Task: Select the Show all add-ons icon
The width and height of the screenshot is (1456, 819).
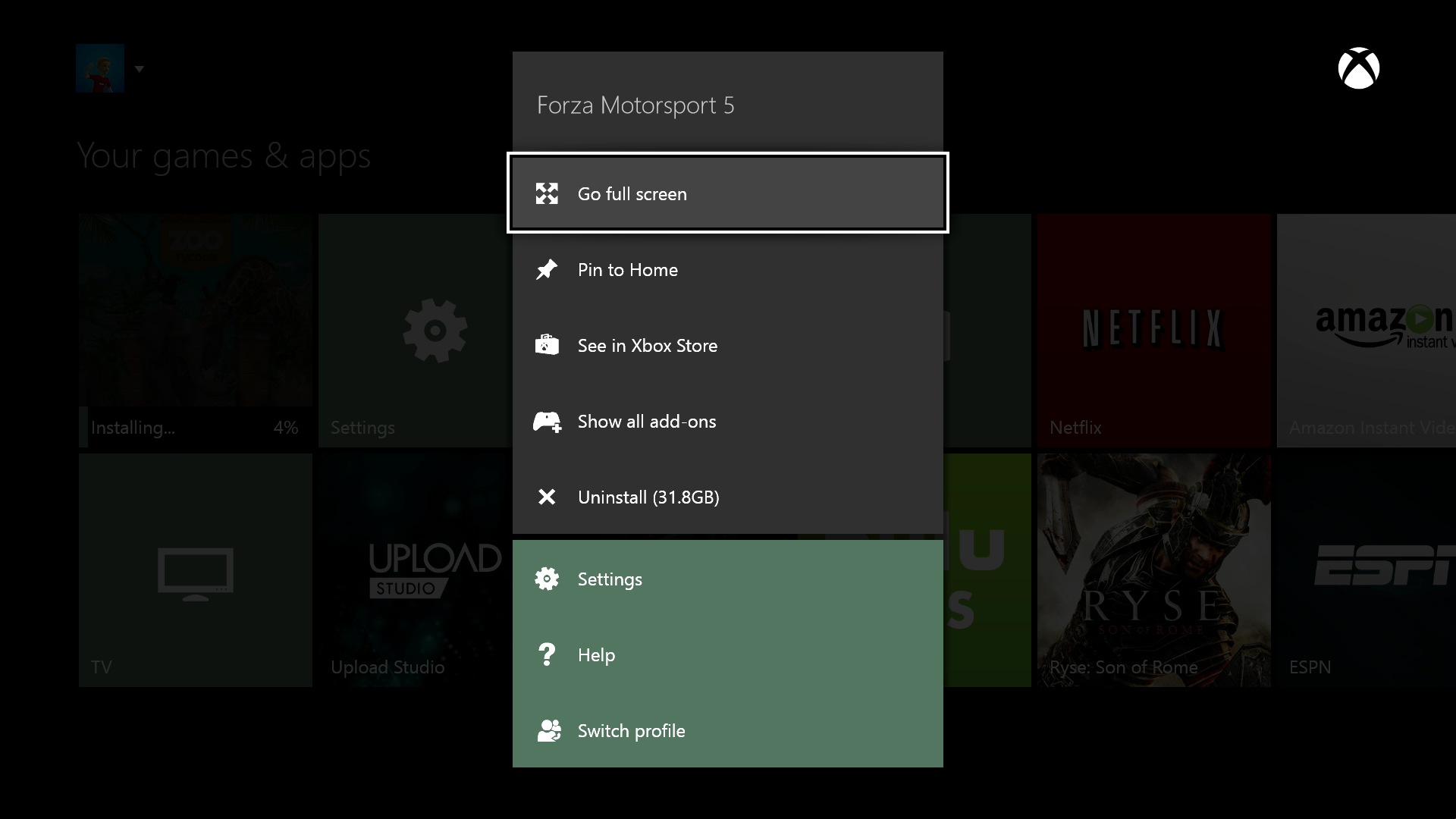Action: pos(546,421)
